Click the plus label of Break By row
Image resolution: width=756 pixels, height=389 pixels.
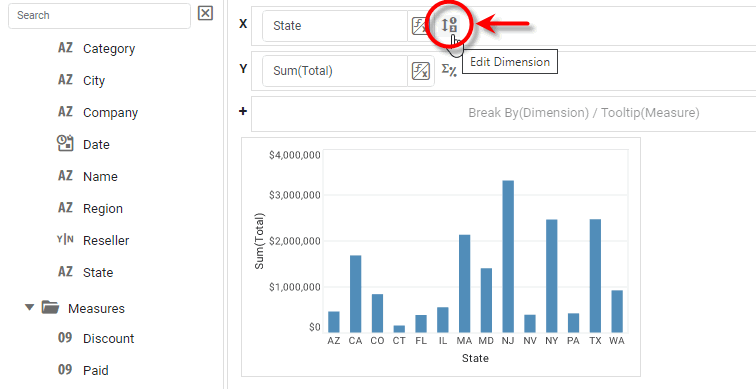tap(243, 111)
